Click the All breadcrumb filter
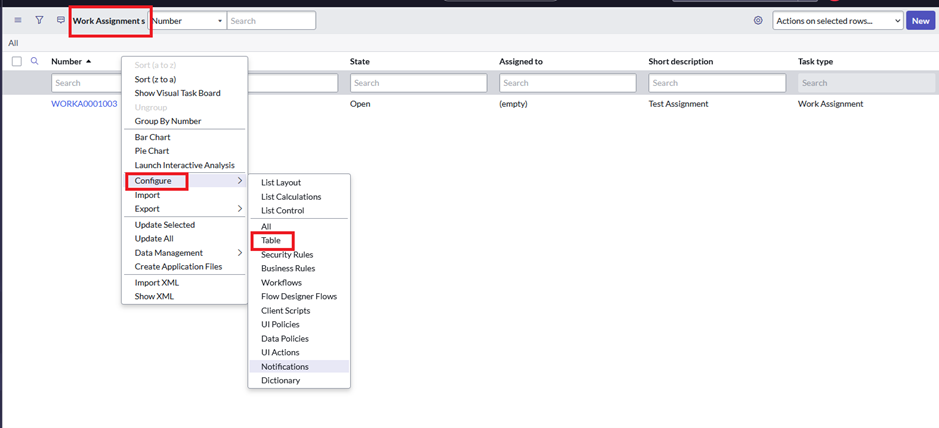This screenshot has height=428, width=939. click(x=13, y=43)
